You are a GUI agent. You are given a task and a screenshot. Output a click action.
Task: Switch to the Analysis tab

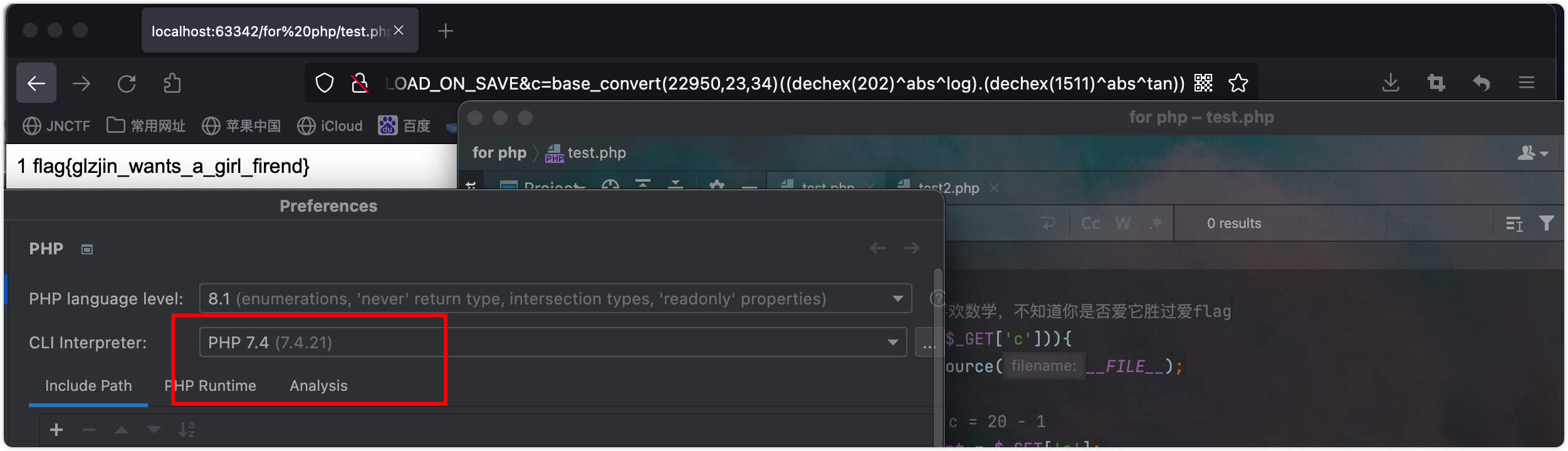(x=318, y=386)
